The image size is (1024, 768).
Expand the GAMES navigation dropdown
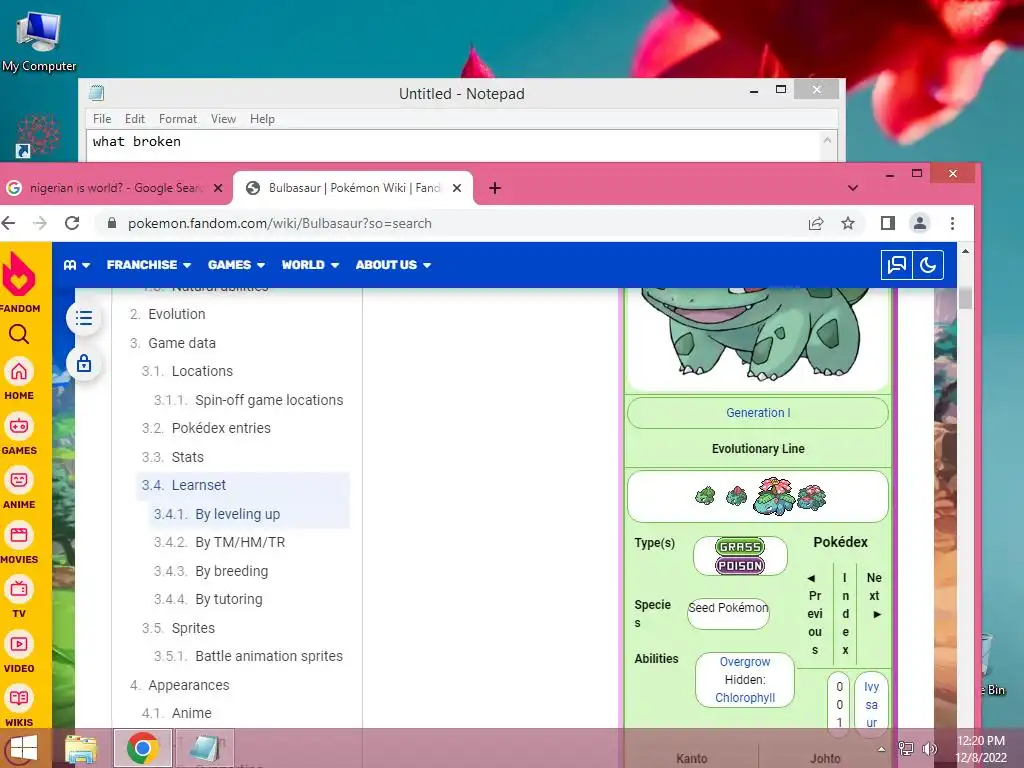point(236,264)
